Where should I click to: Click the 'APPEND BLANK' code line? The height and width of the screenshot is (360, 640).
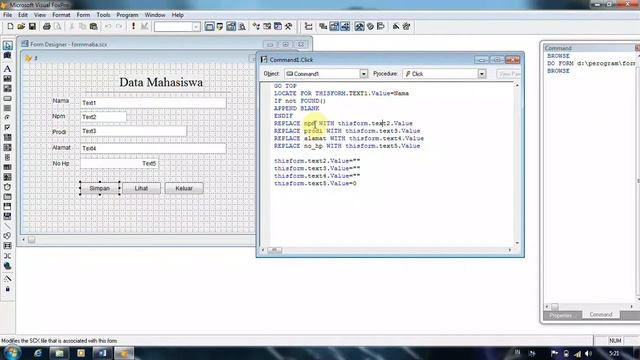coord(296,108)
